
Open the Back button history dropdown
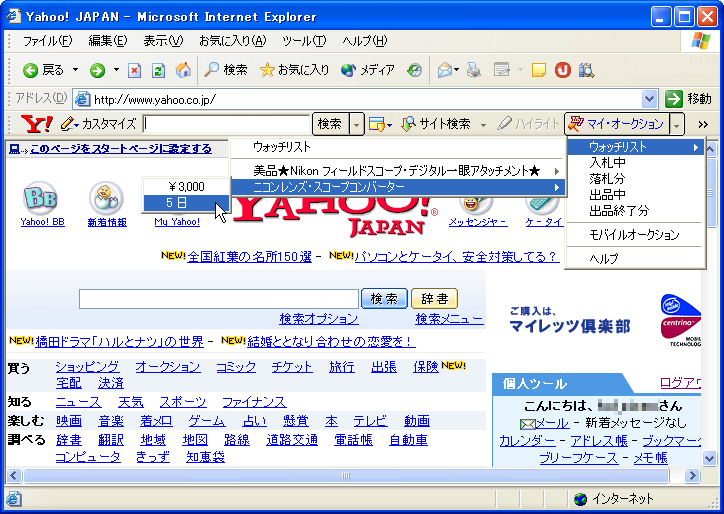point(75,70)
